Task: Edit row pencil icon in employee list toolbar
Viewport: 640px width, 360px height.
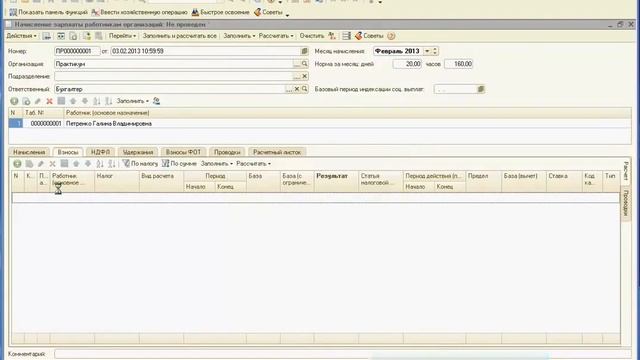Action: [x=38, y=101]
